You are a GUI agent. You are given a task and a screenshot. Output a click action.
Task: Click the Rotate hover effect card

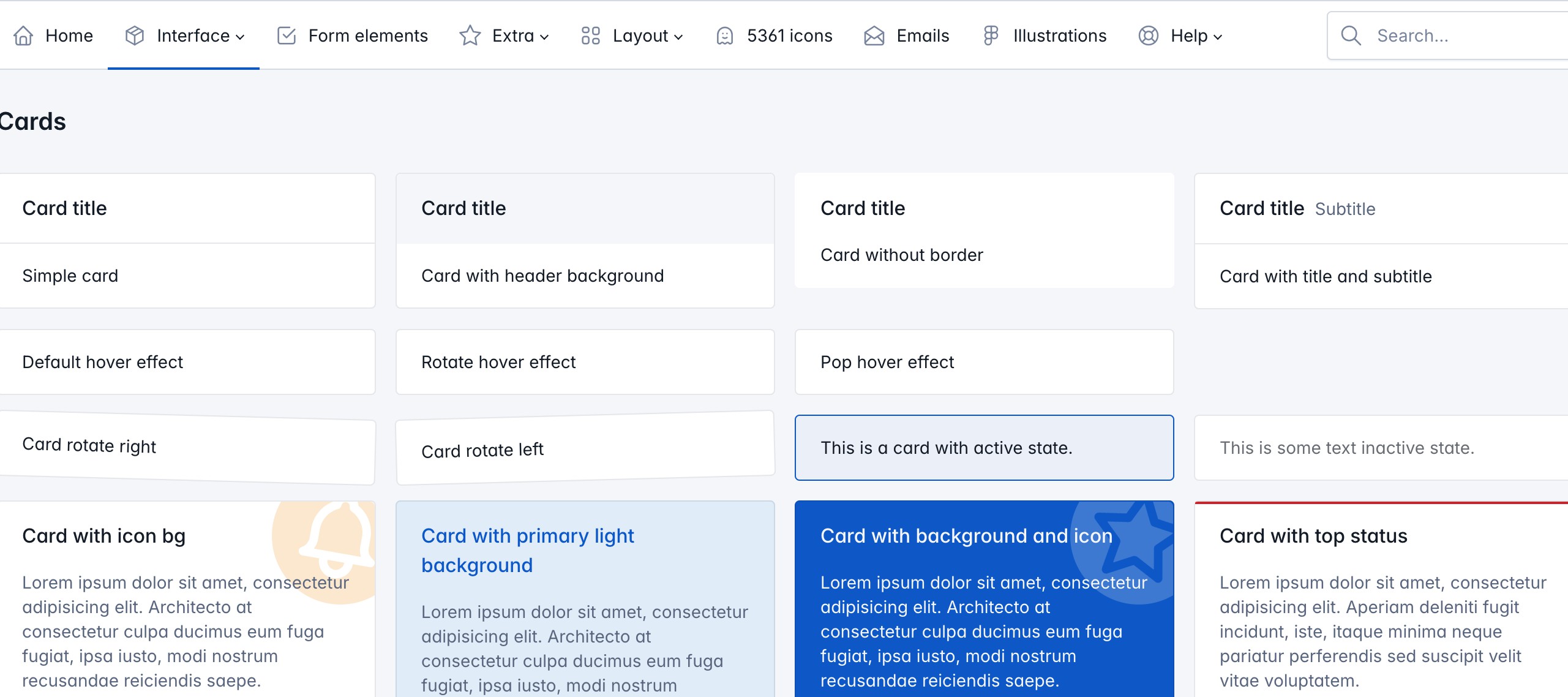click(x=585, y=362)
